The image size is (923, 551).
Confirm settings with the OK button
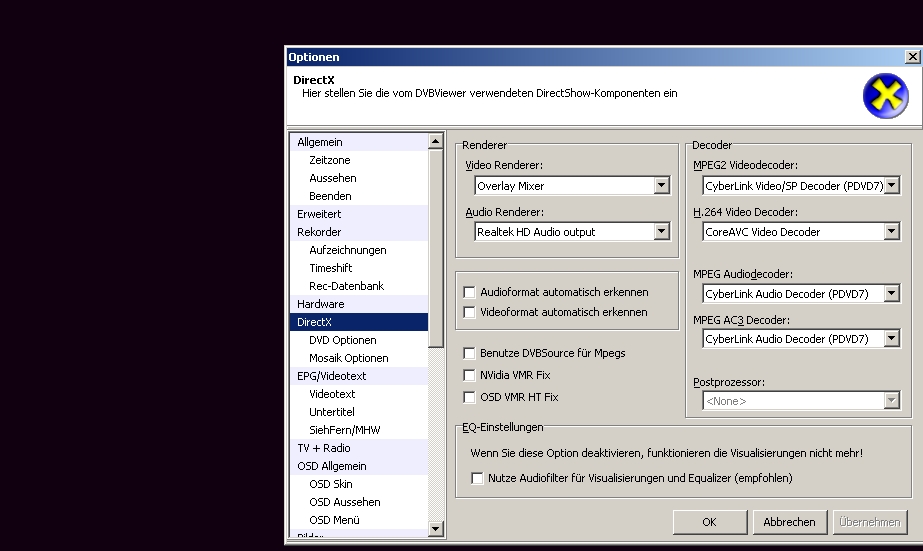point(709,522)
